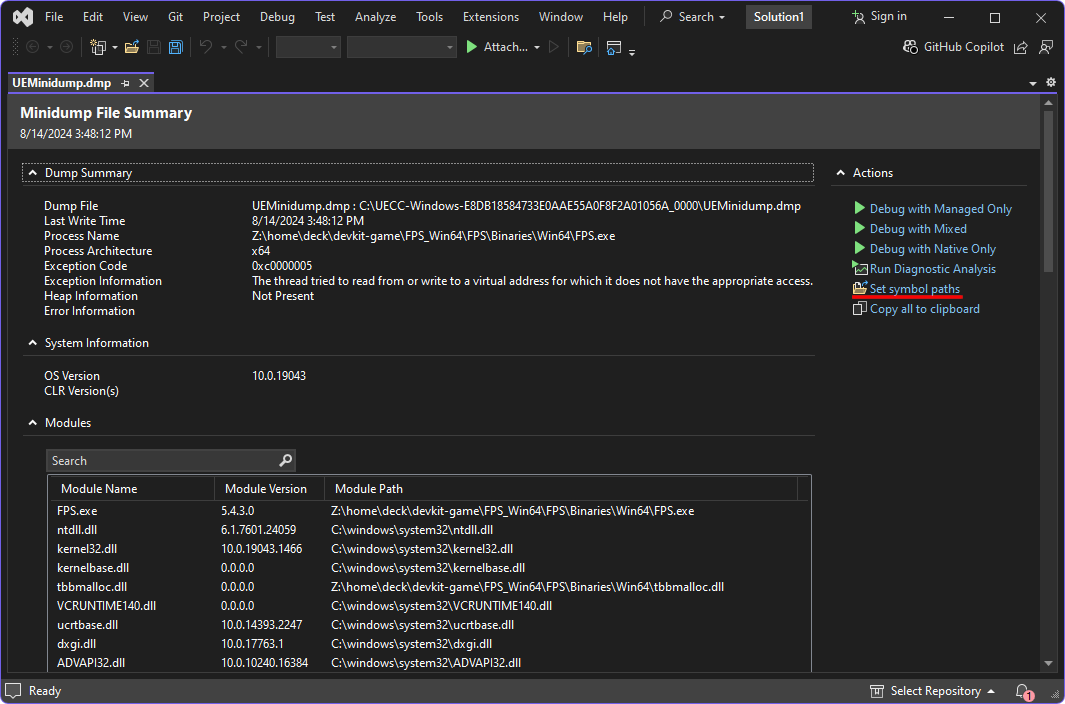The height and width of the screenshot is (704, 1065).
Task: Collapse the Modules section
Action: 32,423
